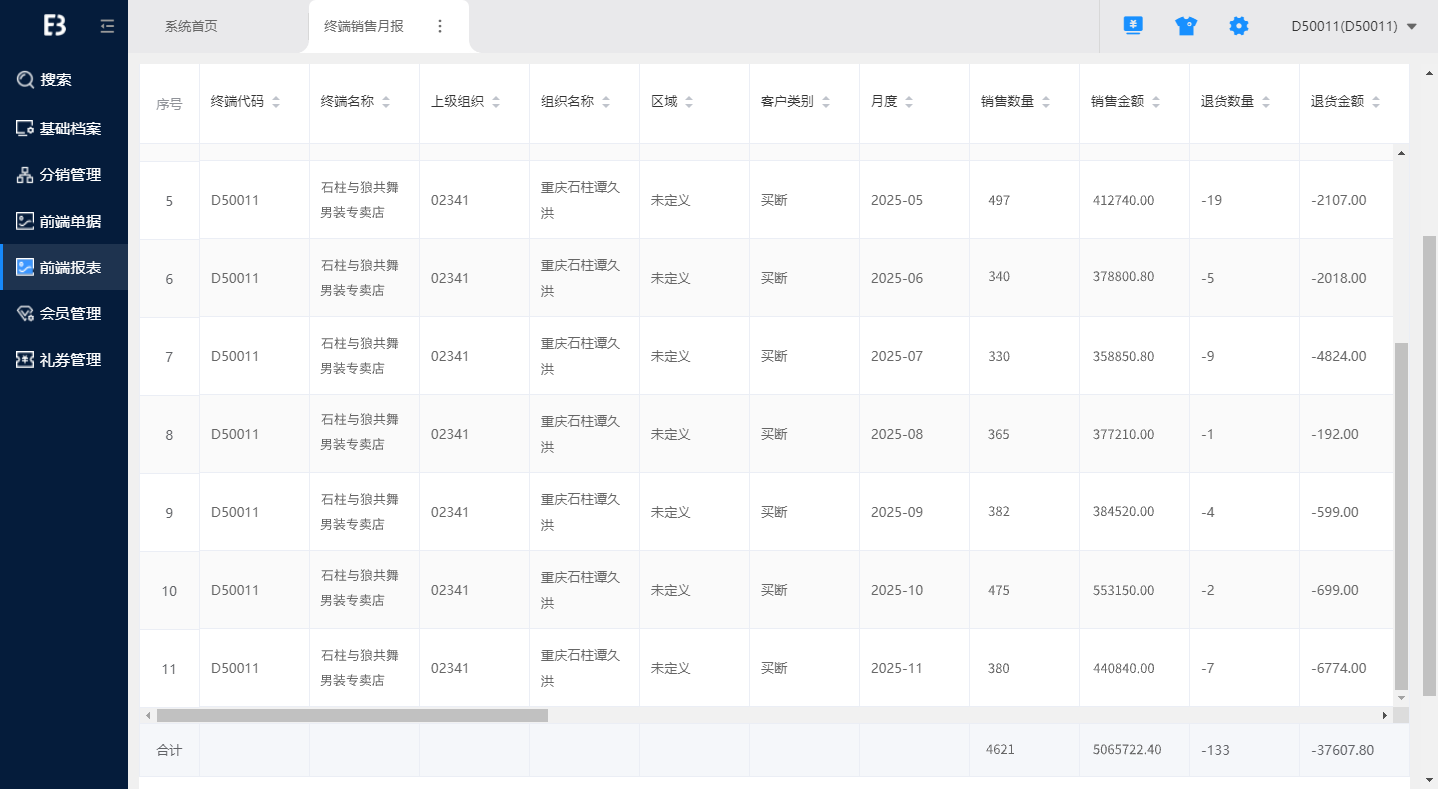Sort by 销售数量 column
This screenshot has height=789, width=1438.
point(1046,102)
